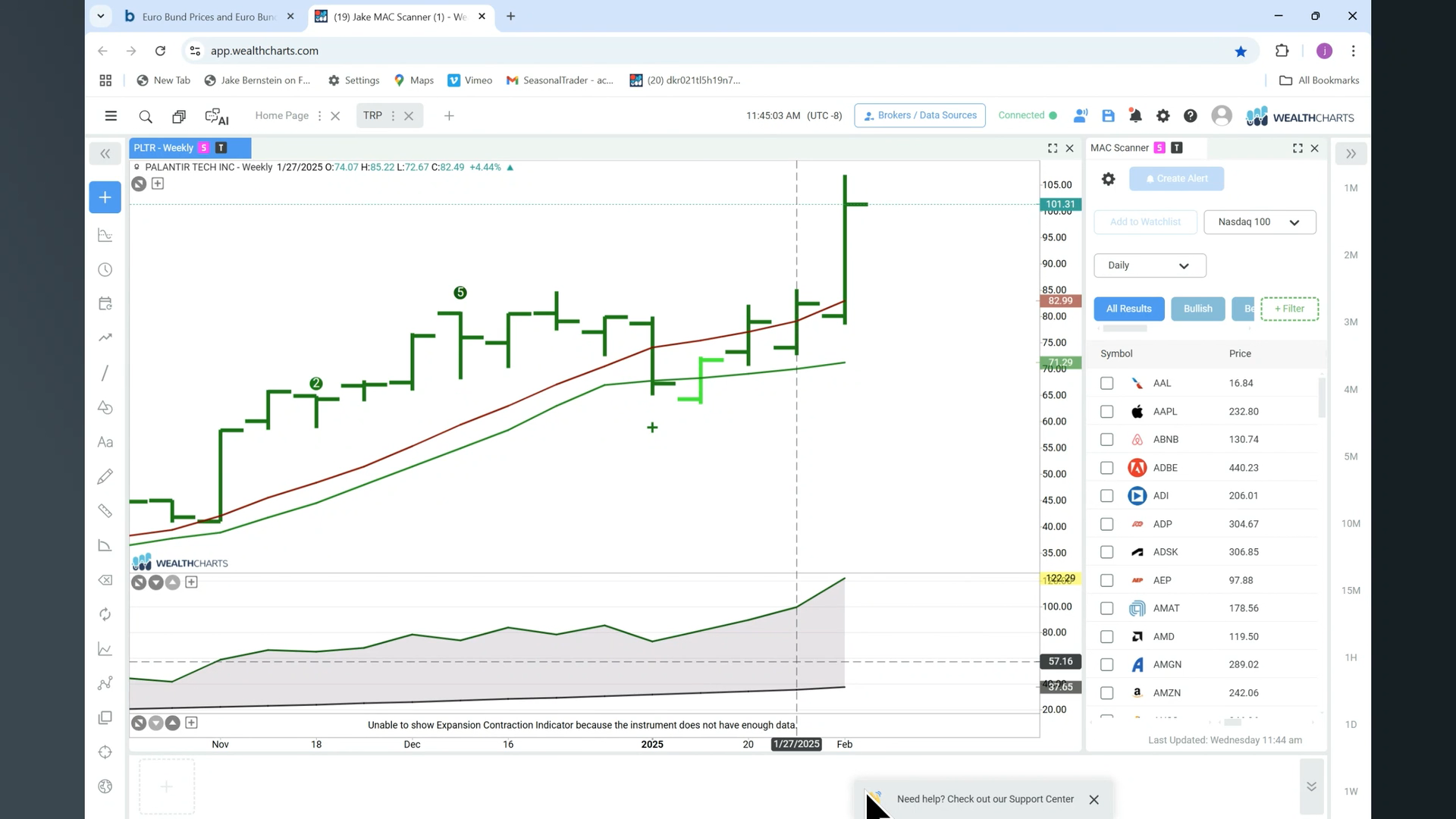1456x819 pixels.
Task: Open the help question mark icon
Action: pos(1191,116)
